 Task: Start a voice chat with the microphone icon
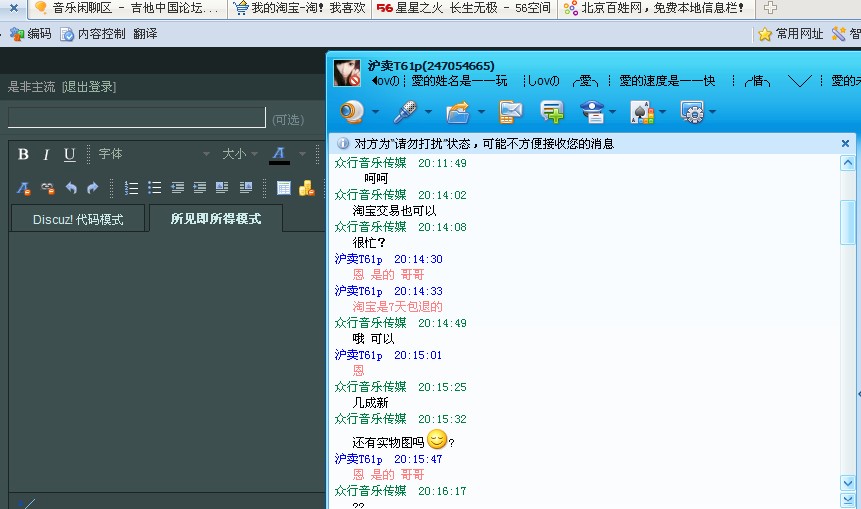[404, 111]
